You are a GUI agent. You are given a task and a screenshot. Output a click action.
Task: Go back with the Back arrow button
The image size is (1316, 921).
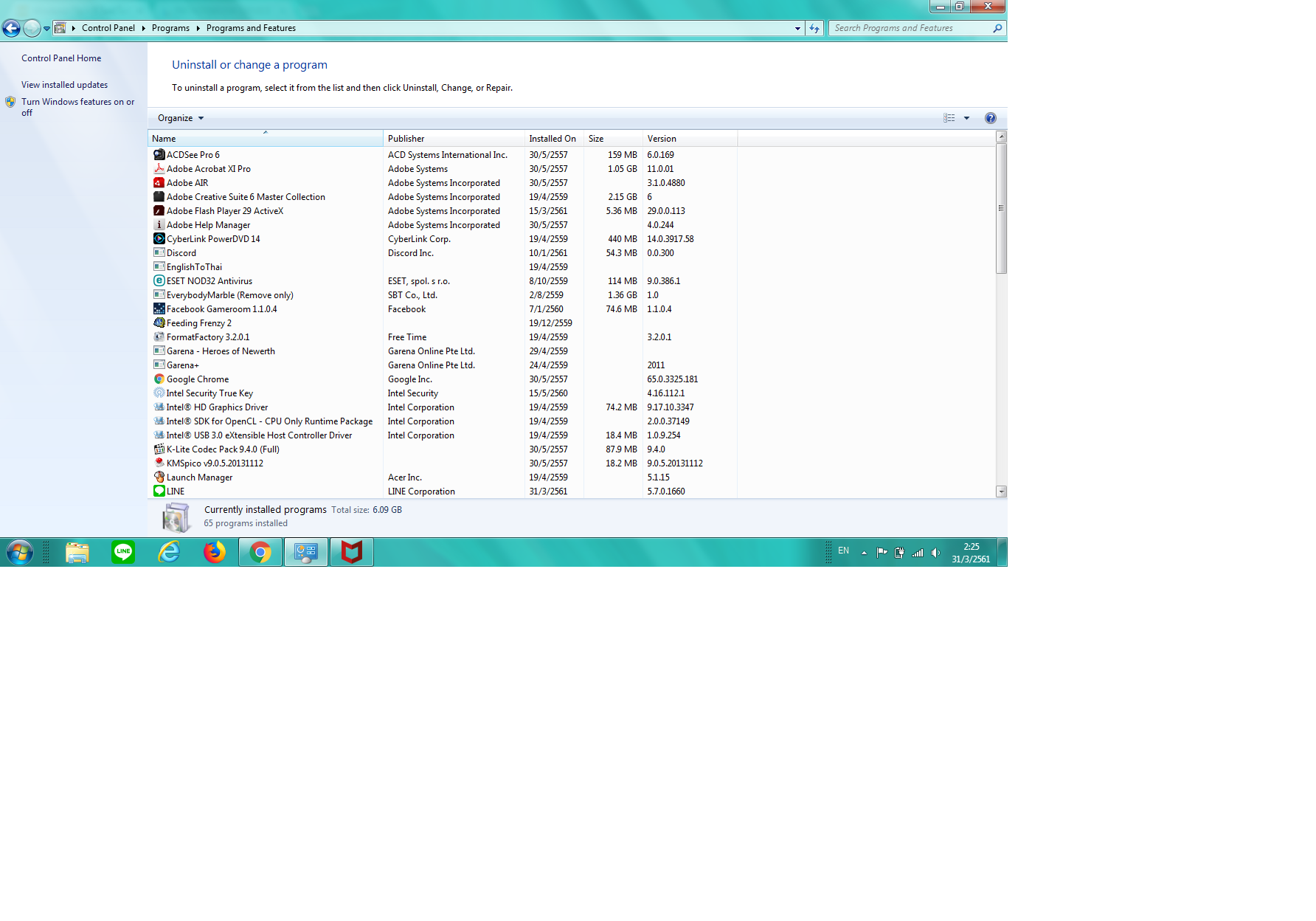click(11, 28)
